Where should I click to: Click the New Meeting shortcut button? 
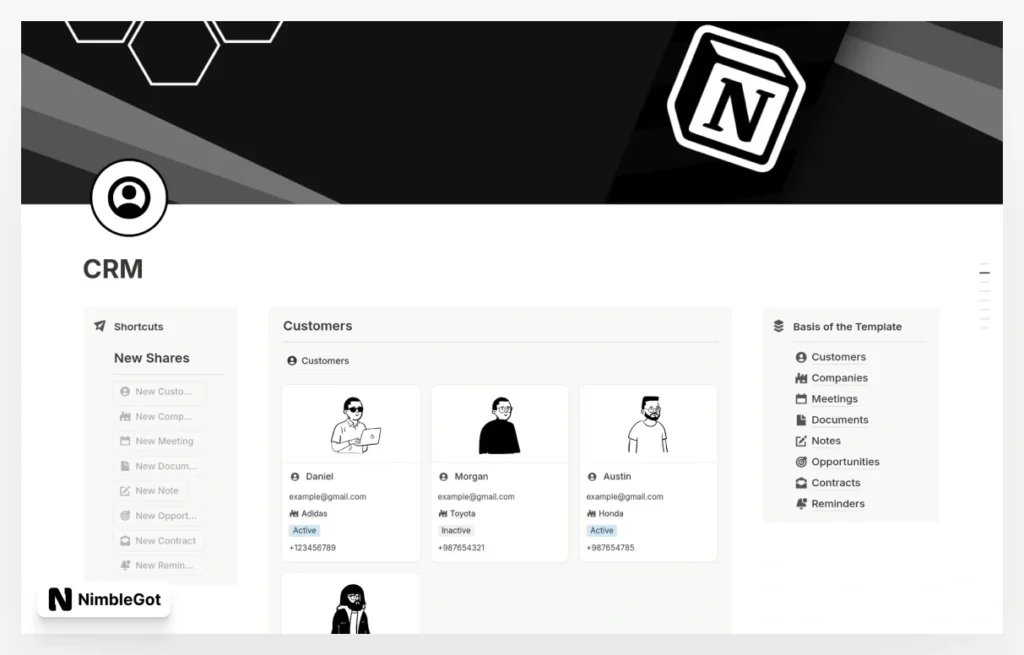(x=159, y=441)
